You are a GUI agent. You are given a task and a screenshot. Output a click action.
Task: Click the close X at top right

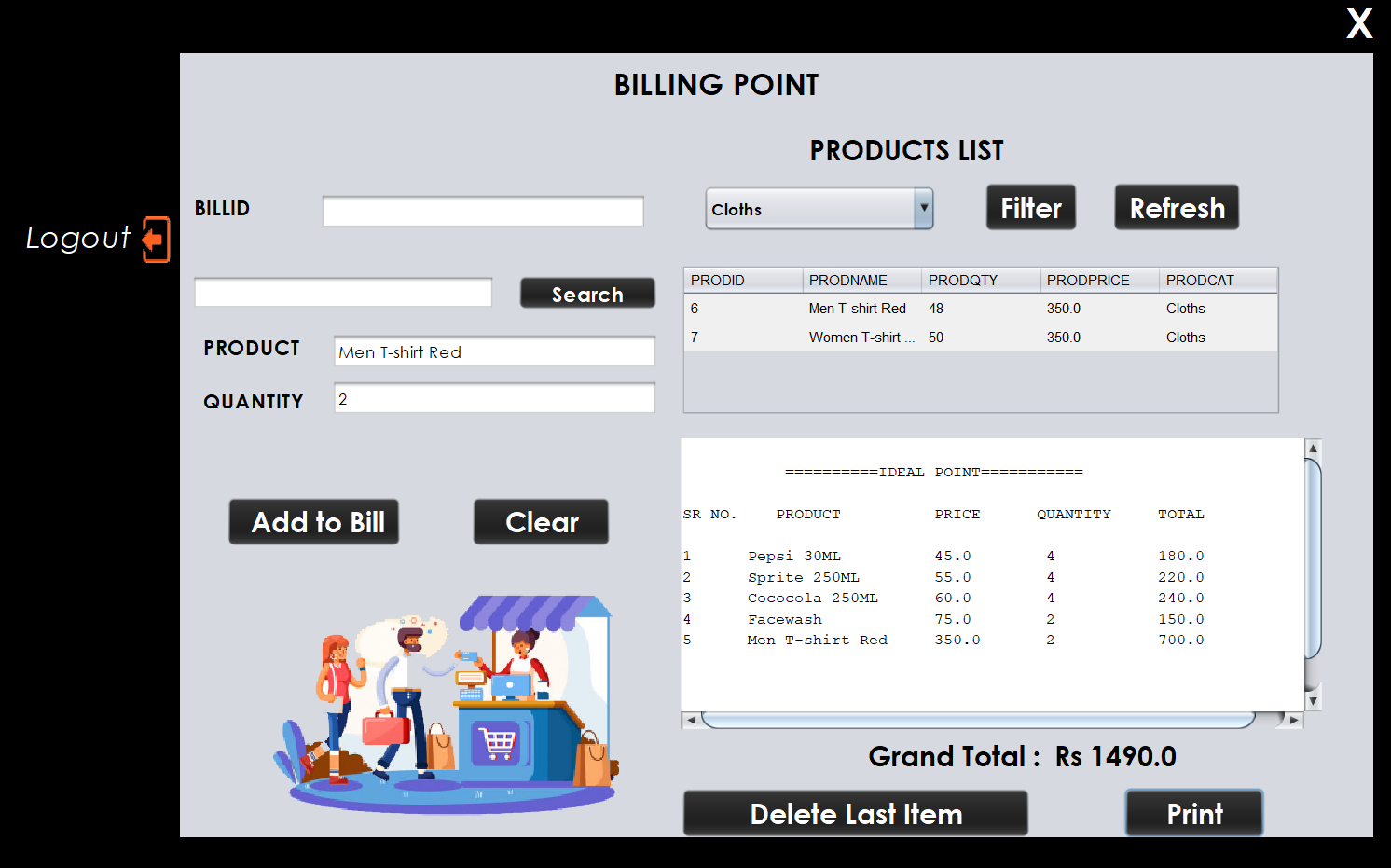click(1358, 24)
